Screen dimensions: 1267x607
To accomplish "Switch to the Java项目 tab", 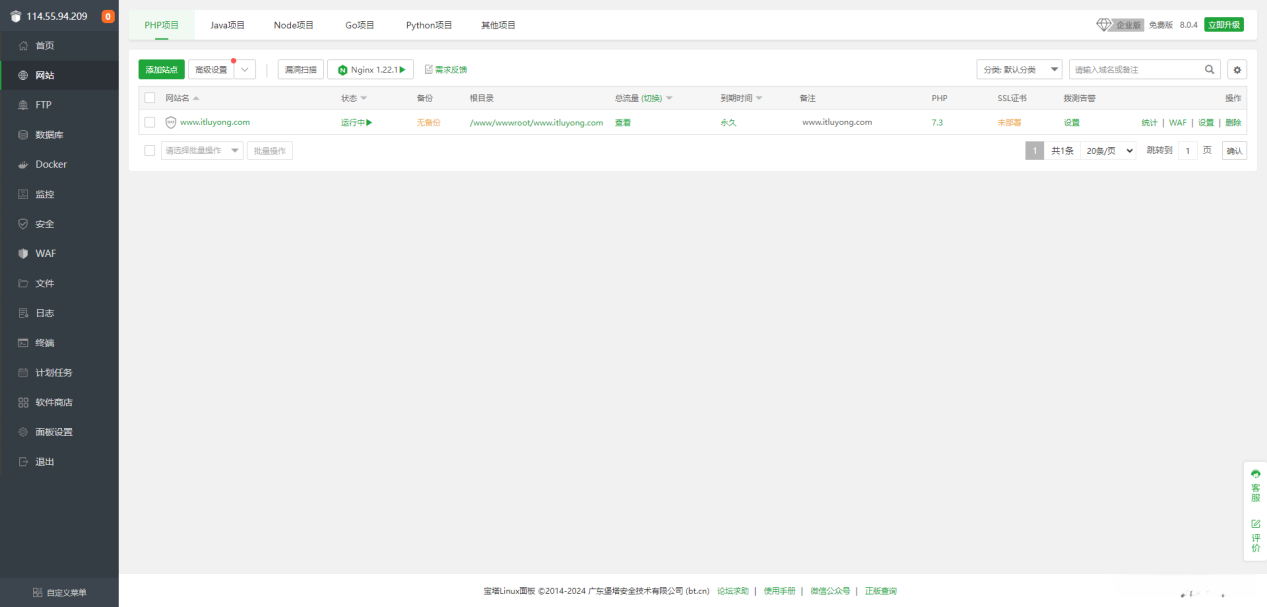I will (227, 25).
